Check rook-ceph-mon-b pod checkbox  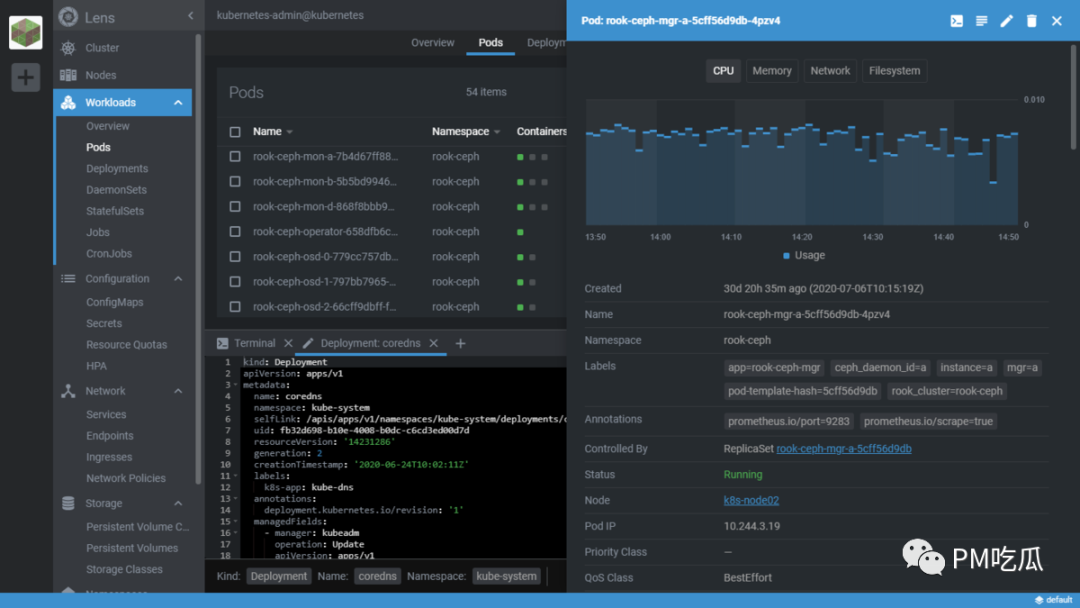tap(235, 182)
